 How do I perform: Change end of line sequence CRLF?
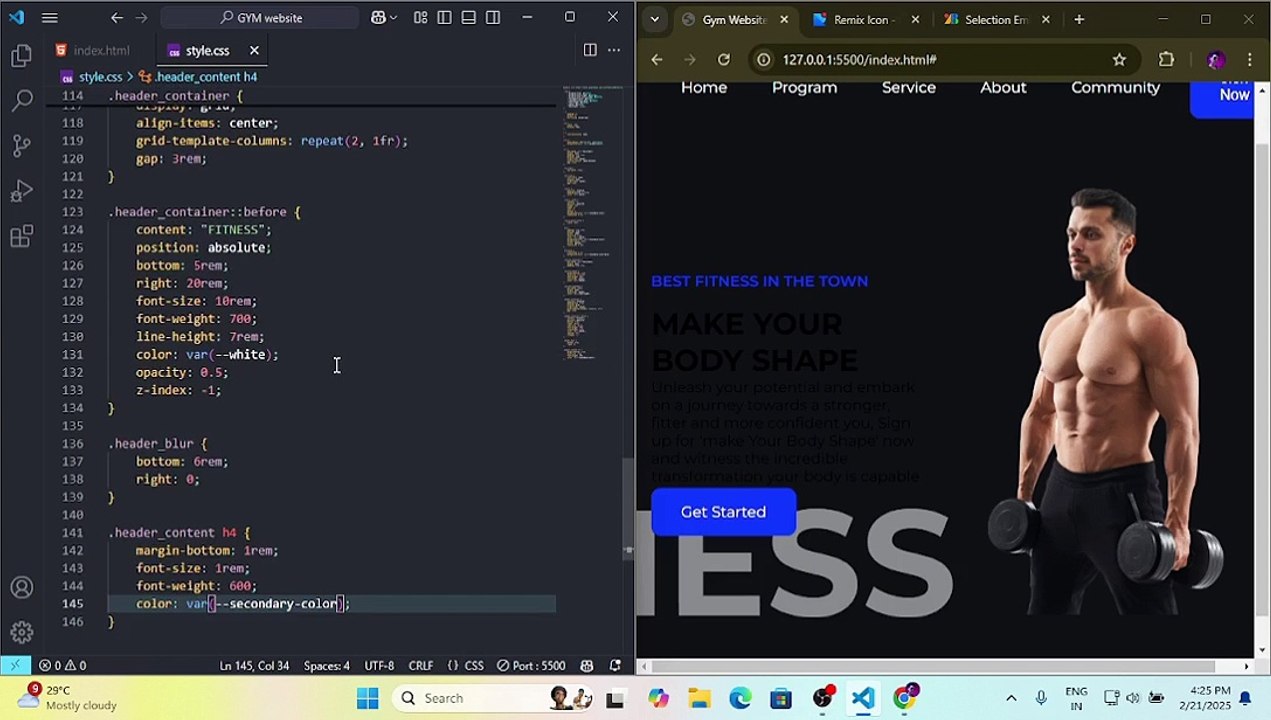point(421,665)
